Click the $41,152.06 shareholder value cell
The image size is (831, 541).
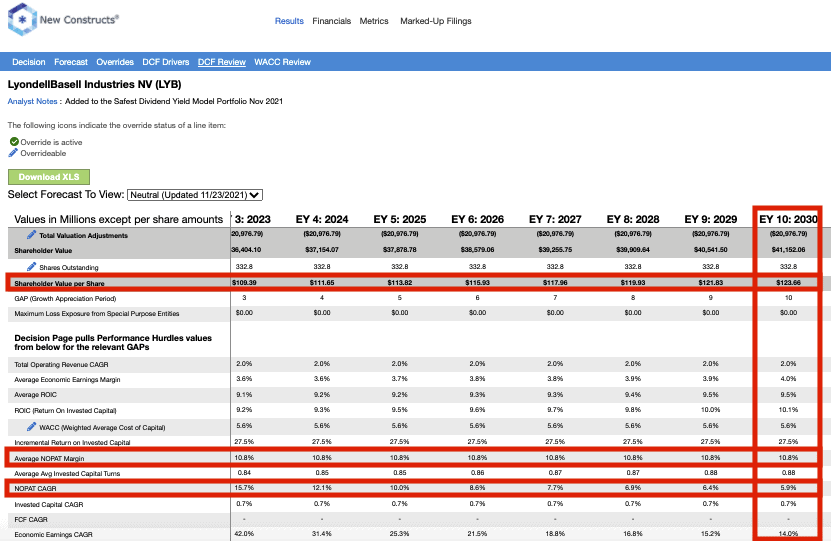pyautogui.click(x=788, y=250)
